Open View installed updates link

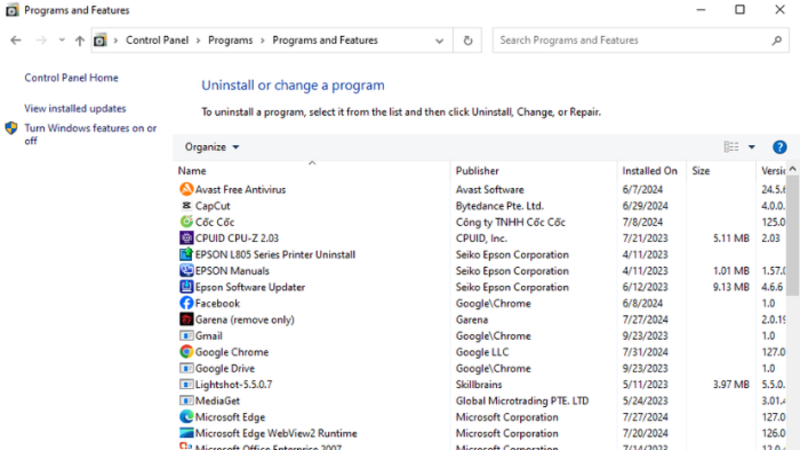click(75, 109)
